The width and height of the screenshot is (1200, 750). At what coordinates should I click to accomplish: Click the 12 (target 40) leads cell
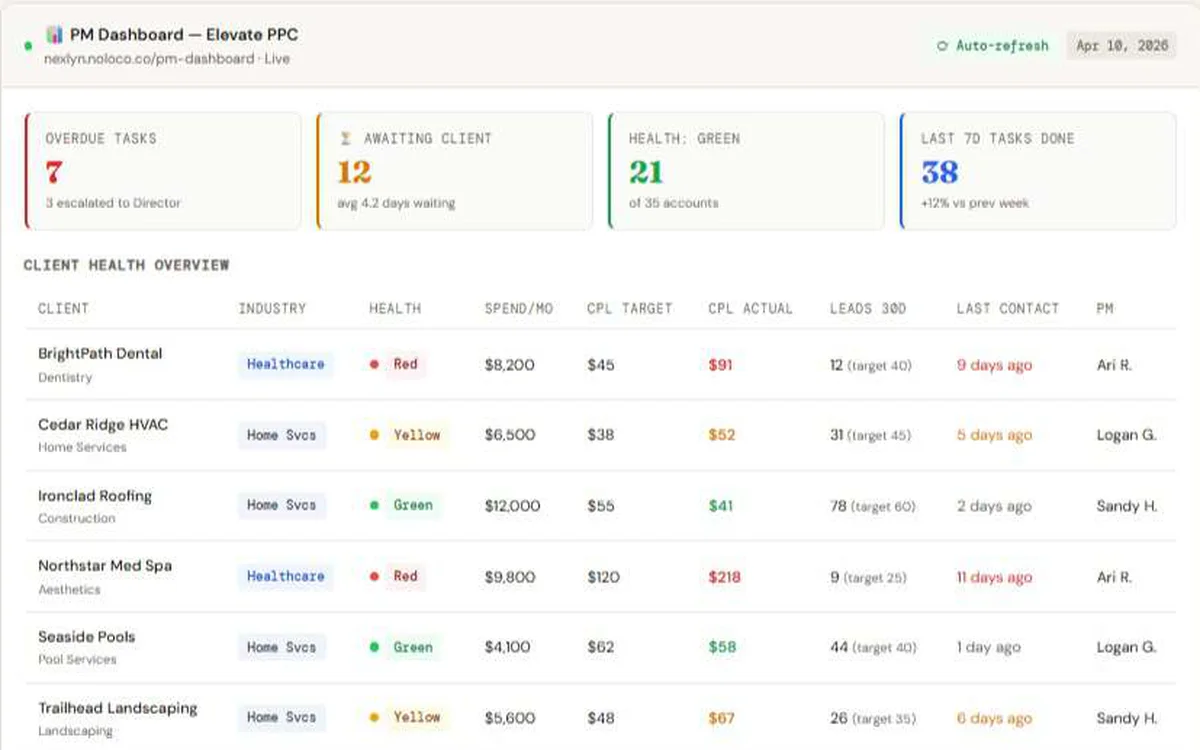(871, 365)
